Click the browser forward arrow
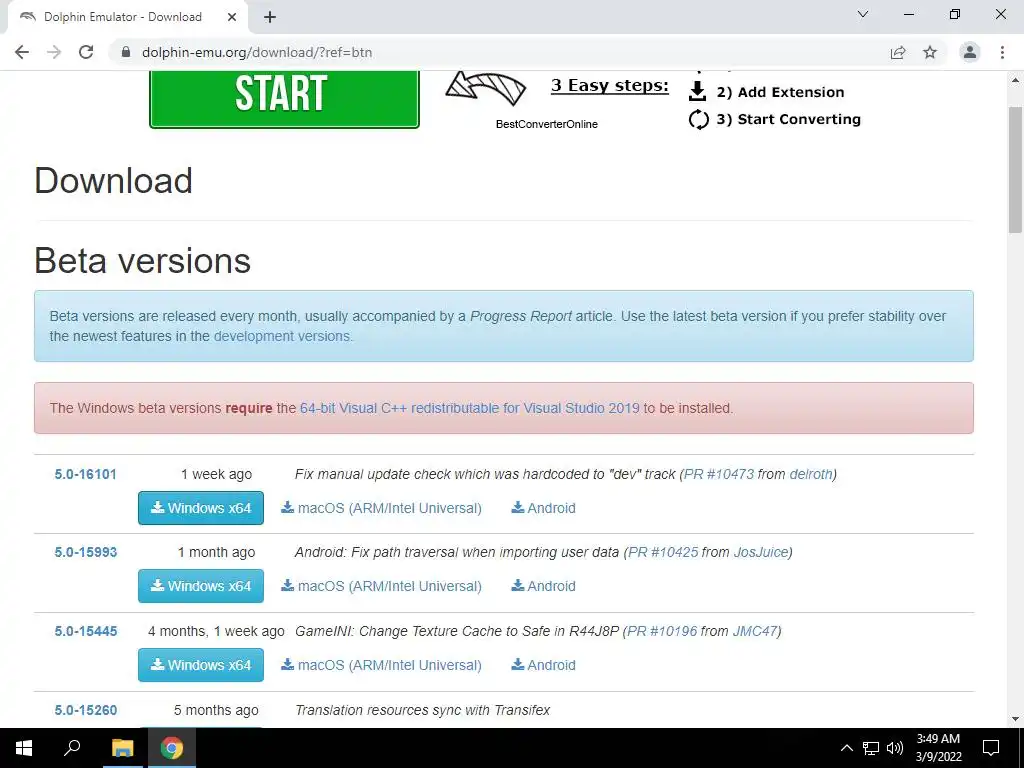Viewport: 1024px width, 768px height. click(x=54, y=52)
